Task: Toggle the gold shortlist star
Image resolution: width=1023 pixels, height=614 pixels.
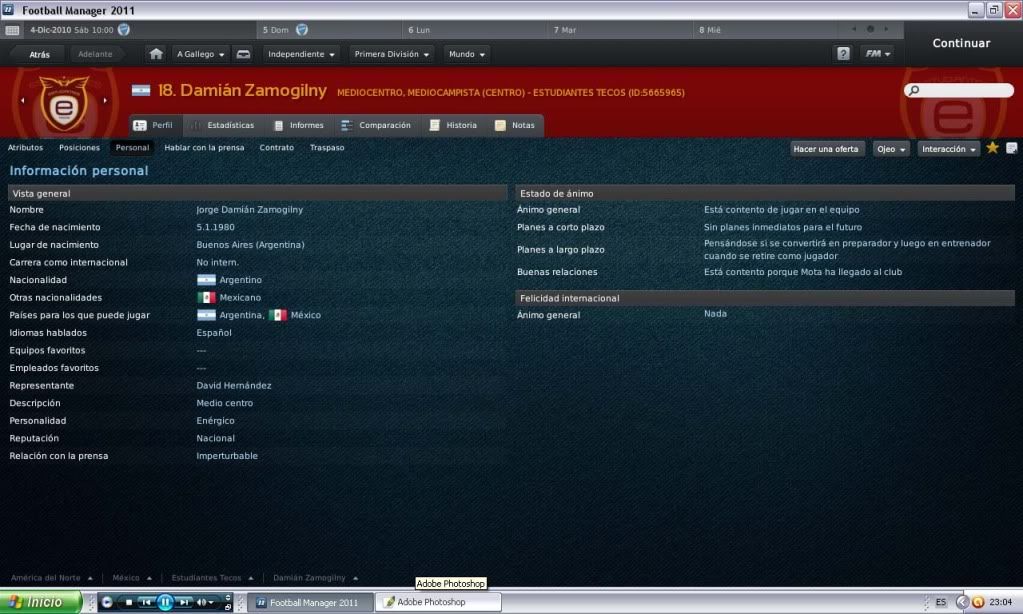Action: click(992, 148)
